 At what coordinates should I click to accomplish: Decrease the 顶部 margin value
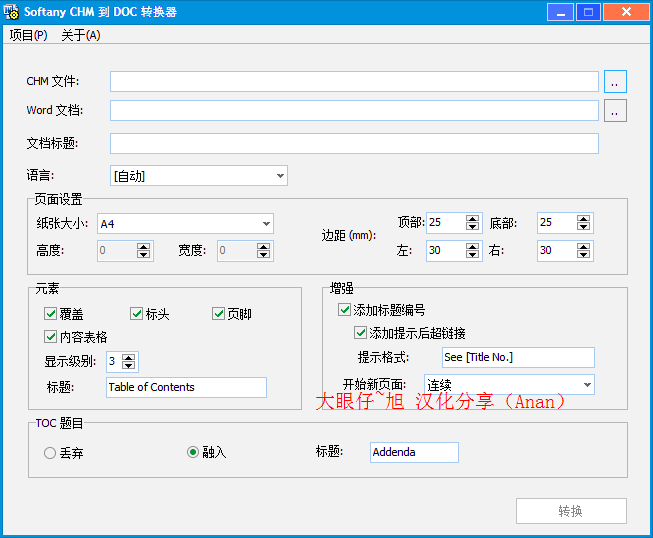click(x=472, y=227)
